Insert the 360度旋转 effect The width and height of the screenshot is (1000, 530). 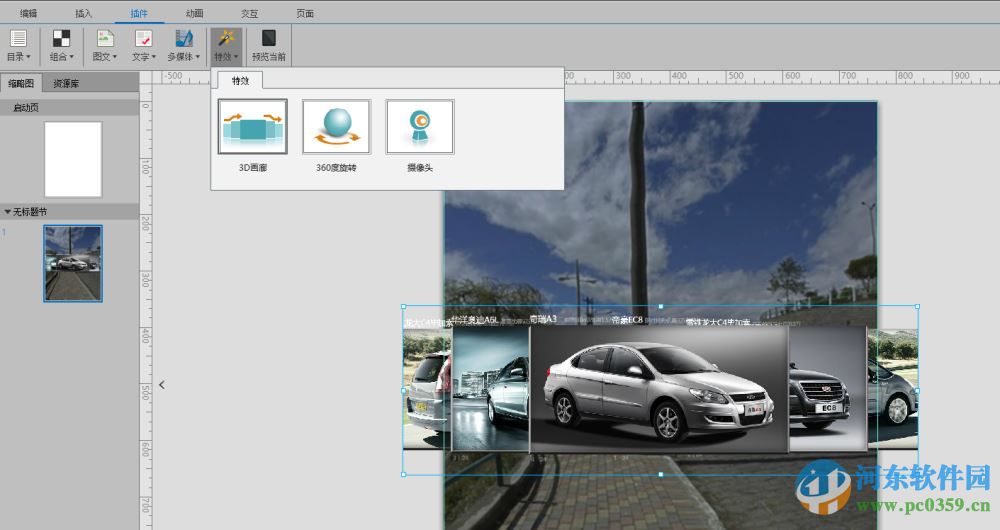tap(336, 126)
